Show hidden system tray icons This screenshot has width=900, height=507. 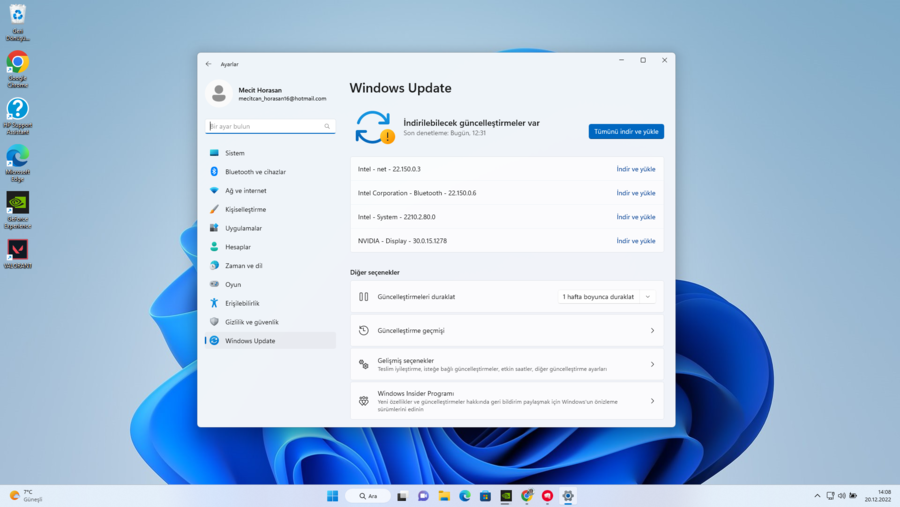coord(817,496)
